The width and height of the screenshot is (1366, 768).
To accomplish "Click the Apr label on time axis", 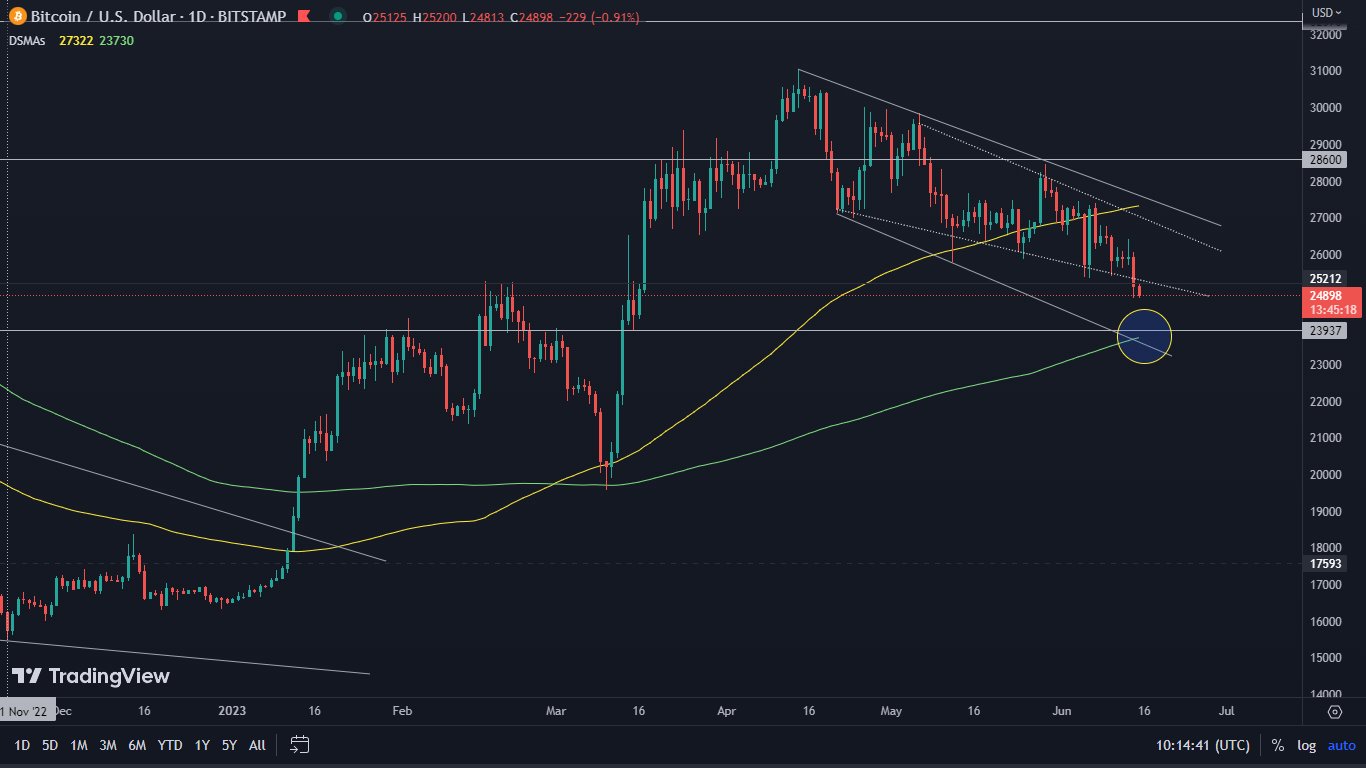I will pyautogui.click(x=727, y=712).
